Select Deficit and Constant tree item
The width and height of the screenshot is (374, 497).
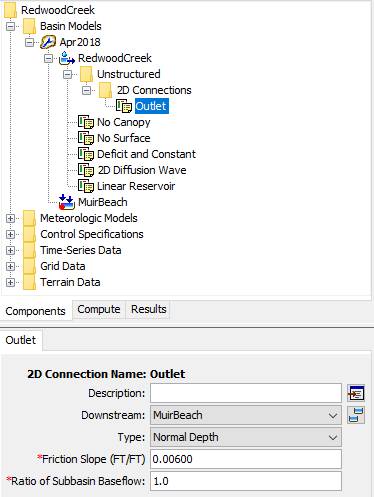146,154
